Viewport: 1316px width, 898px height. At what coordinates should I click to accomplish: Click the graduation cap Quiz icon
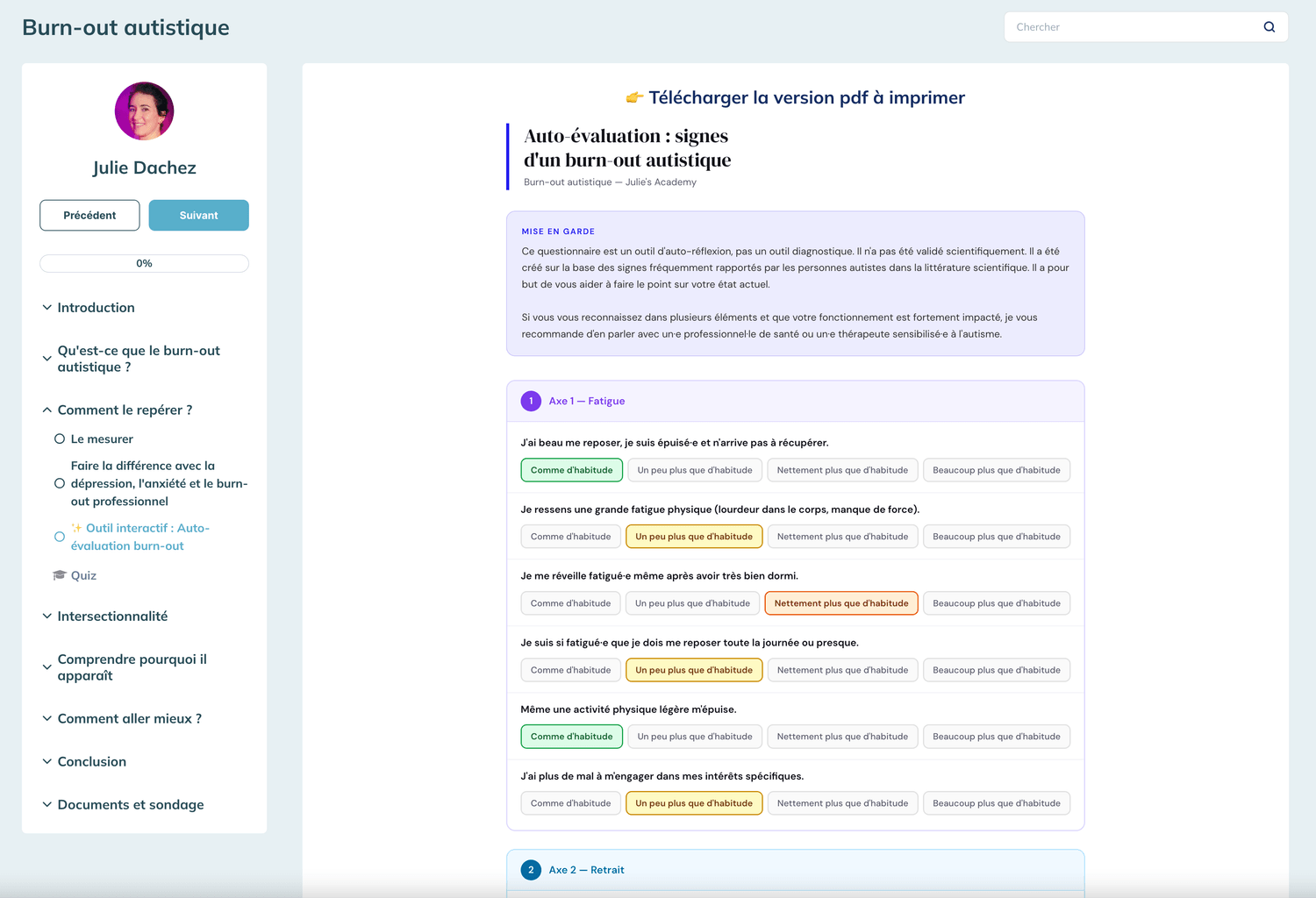(x=60, y=575)
